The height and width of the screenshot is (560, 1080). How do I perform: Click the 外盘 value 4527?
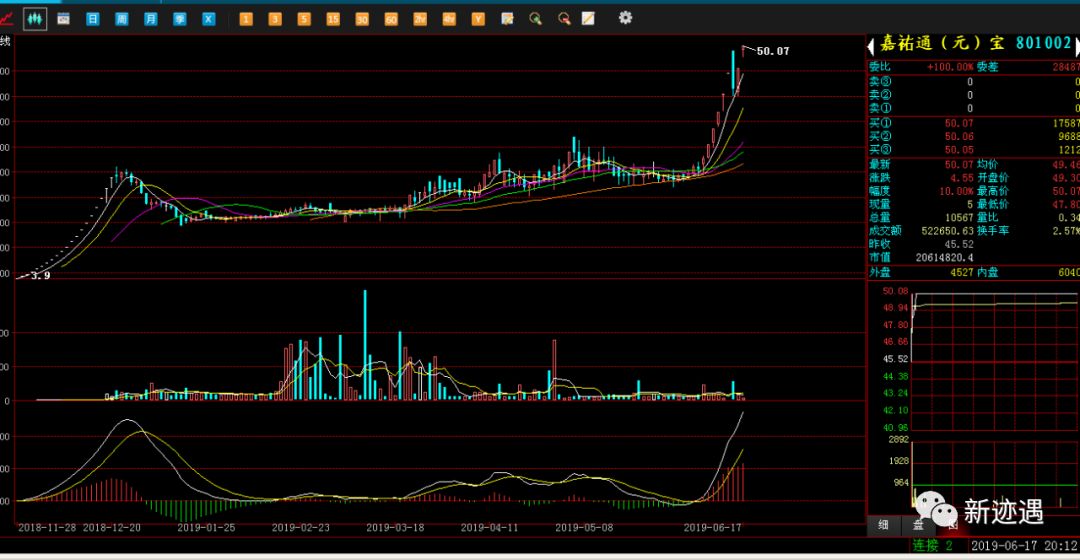pos(962,272)
